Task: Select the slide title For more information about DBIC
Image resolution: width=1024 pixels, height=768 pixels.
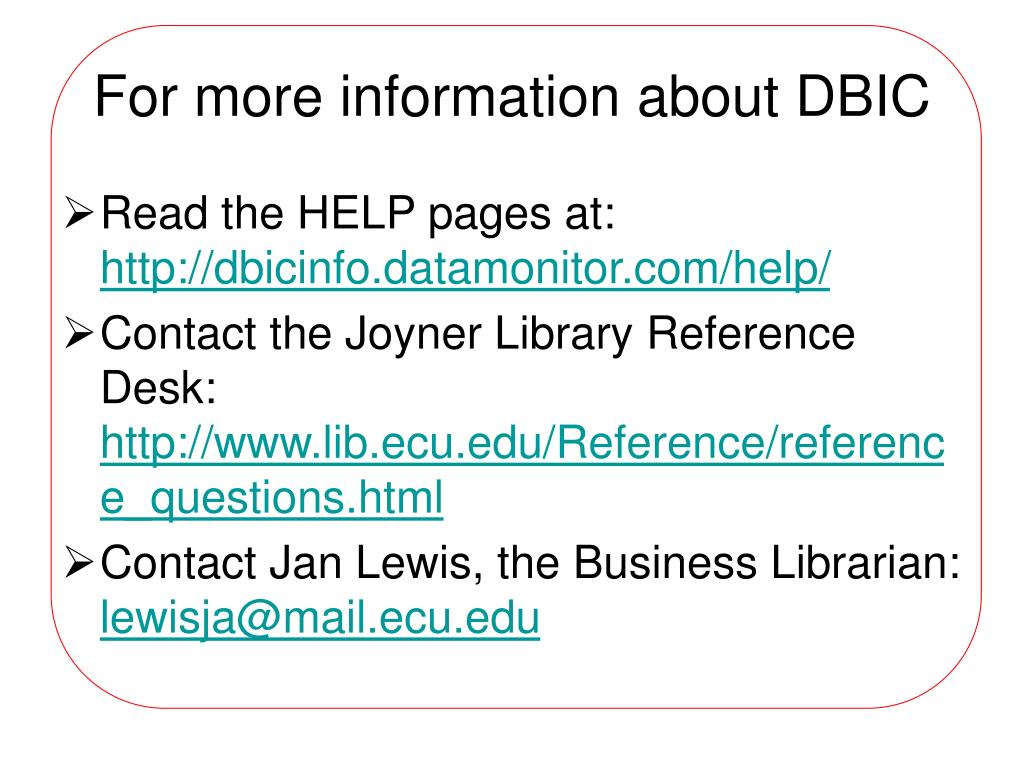Action: click(x=511, y=97)
